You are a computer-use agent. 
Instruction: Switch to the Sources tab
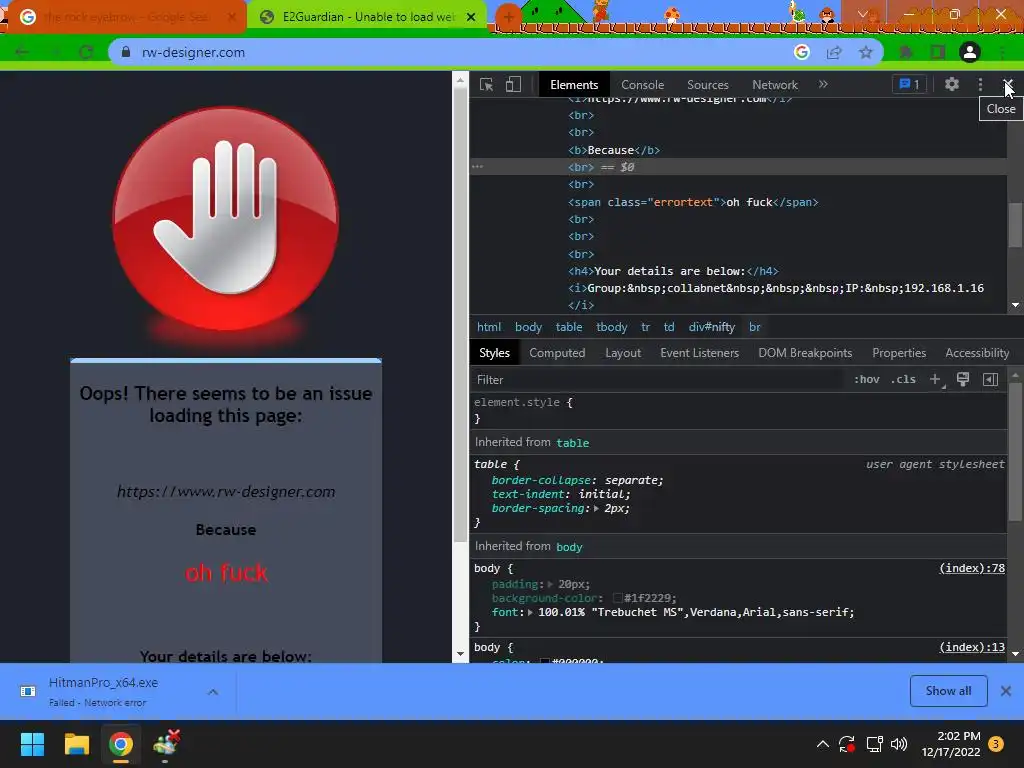[x=707, y=85]
